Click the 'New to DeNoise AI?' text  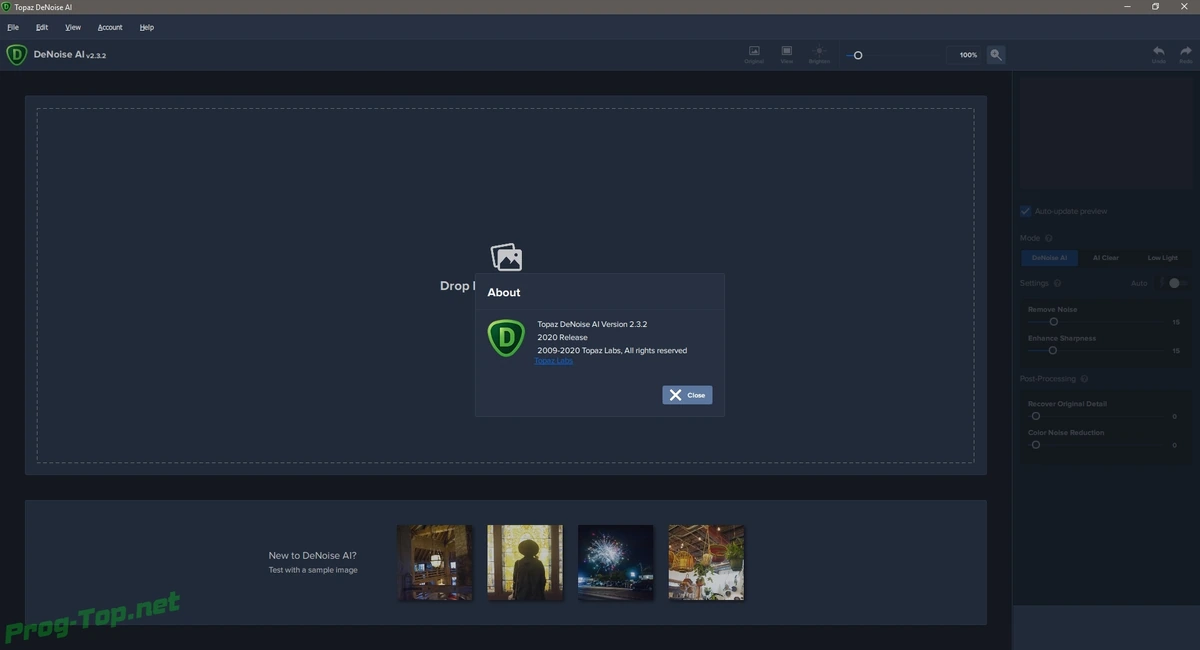point(312,555)
